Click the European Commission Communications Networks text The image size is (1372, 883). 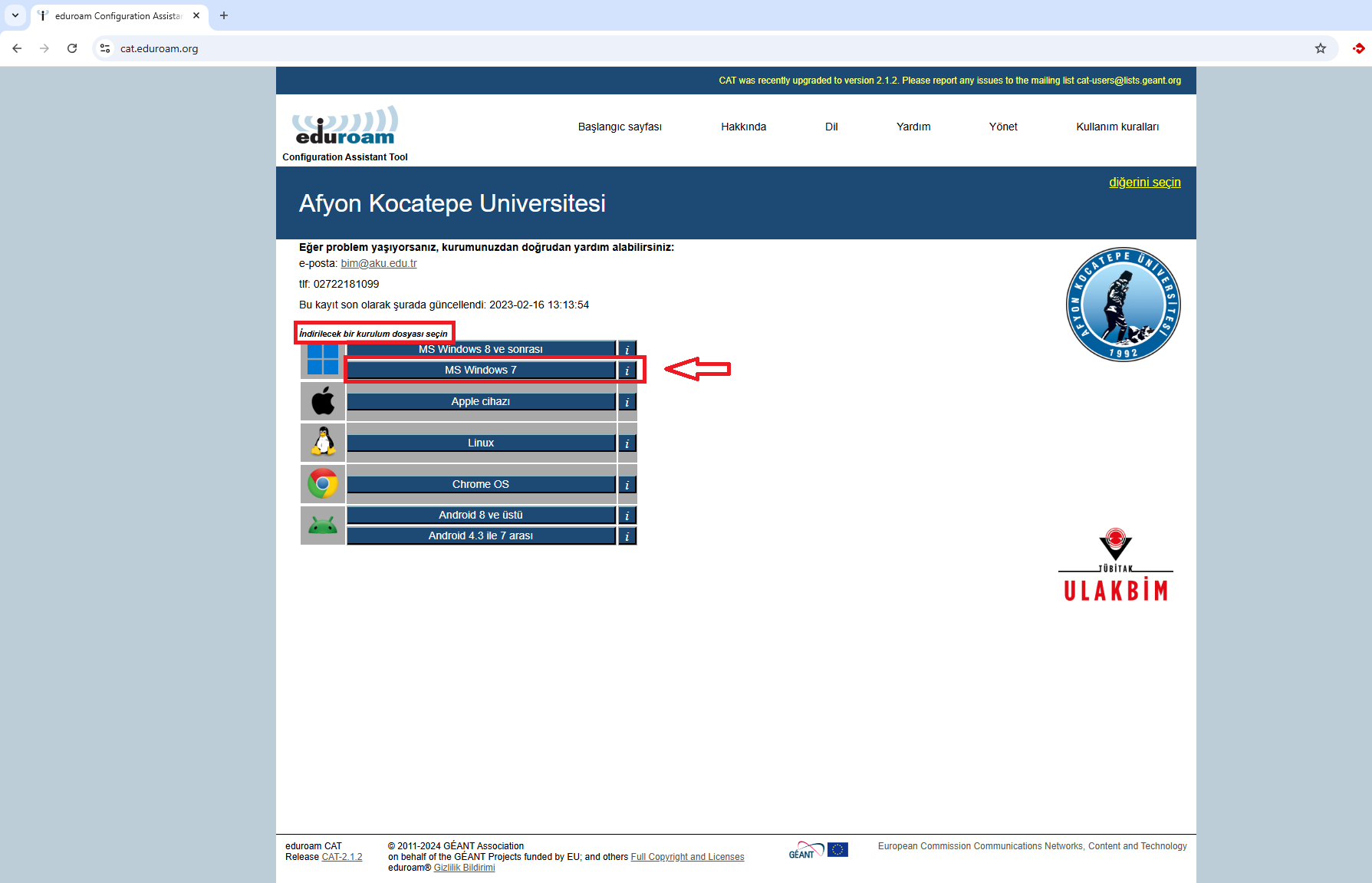[1032, 846]
